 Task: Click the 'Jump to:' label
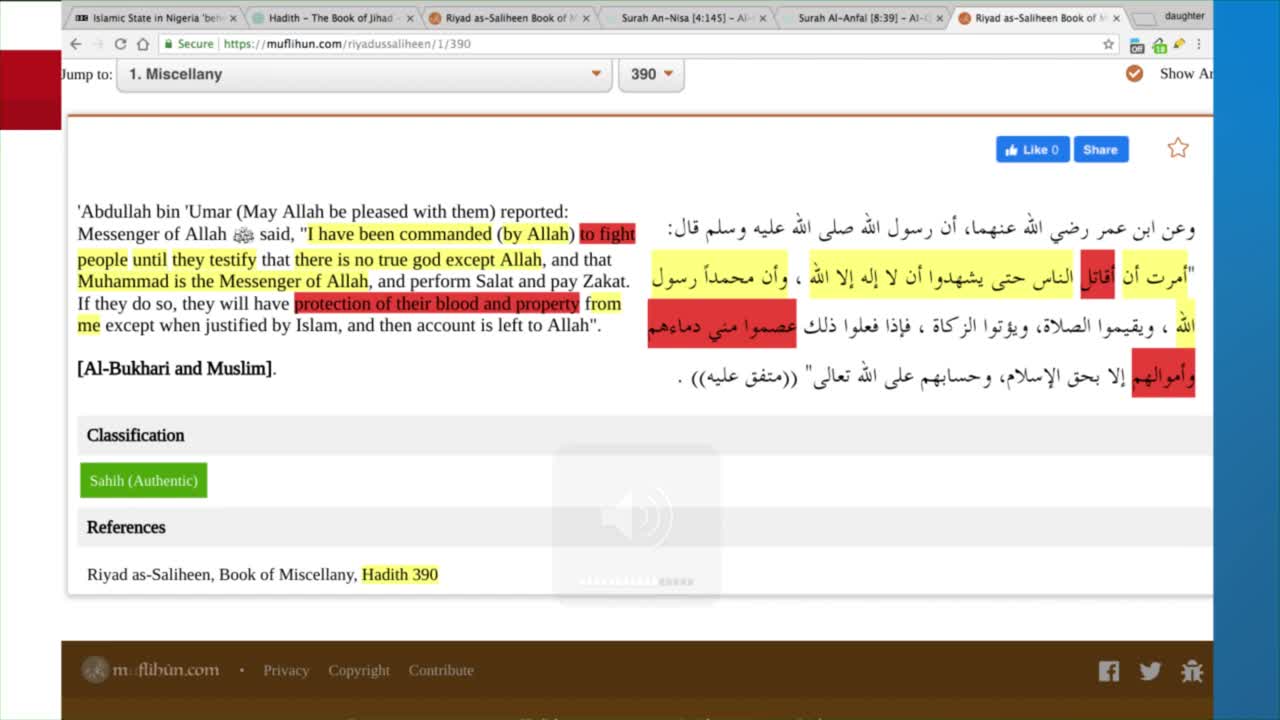(87, 74)
